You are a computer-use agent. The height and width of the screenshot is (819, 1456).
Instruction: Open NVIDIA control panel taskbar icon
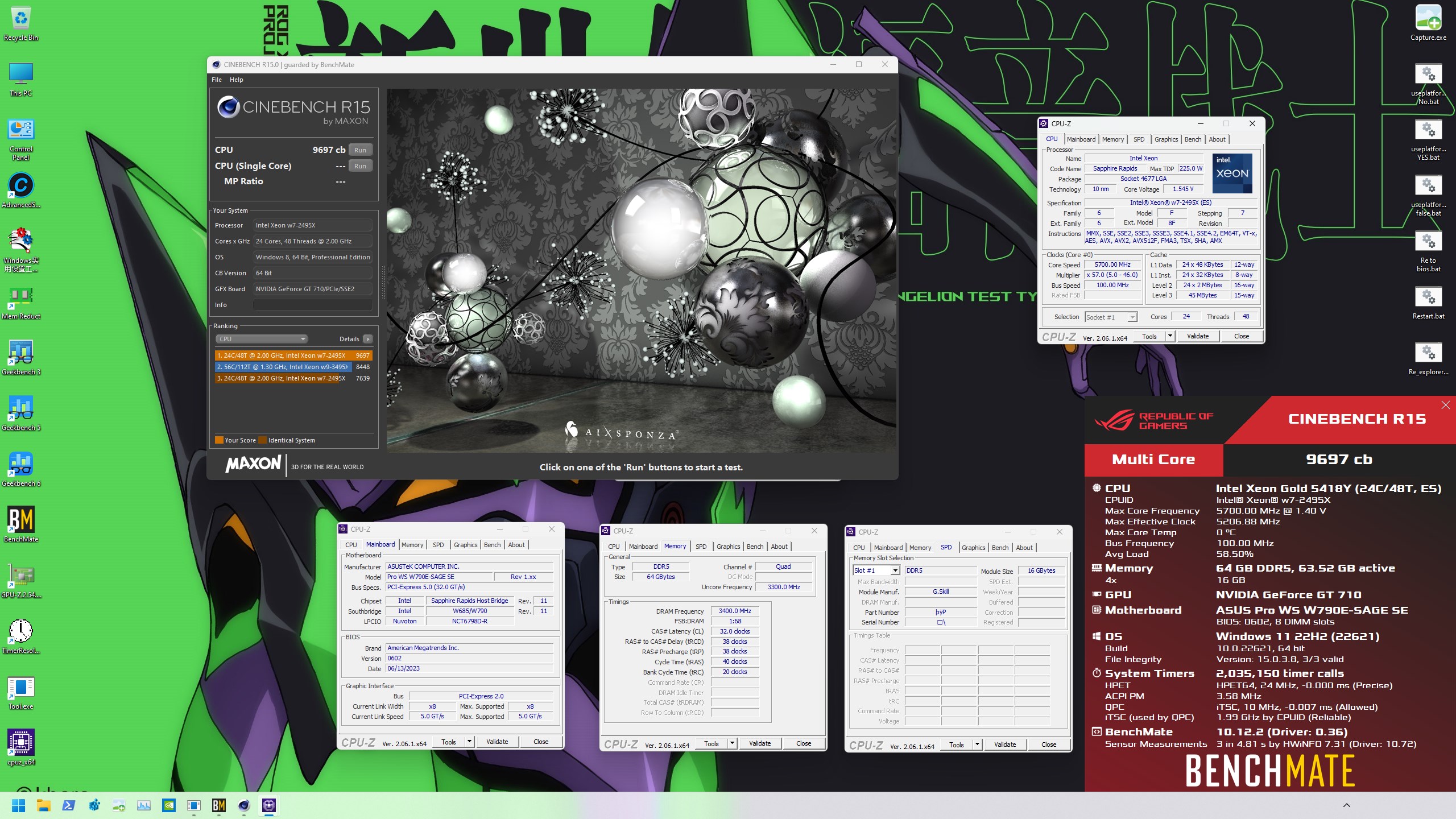click(169, 805)
